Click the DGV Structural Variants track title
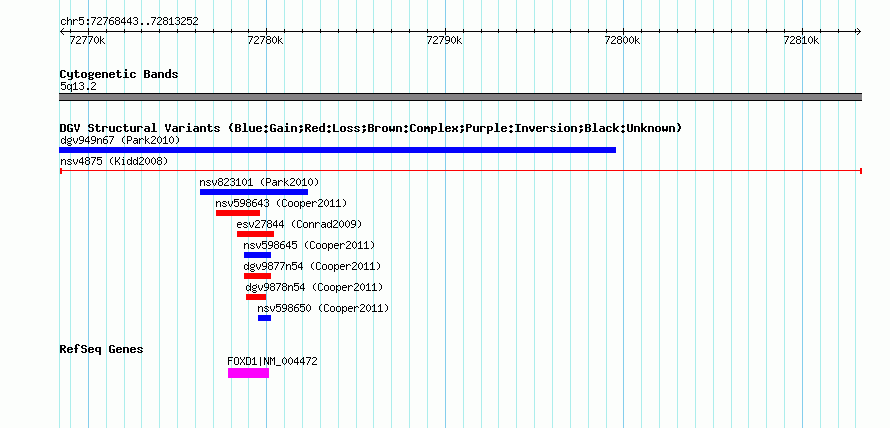 (x=370, y=128)
